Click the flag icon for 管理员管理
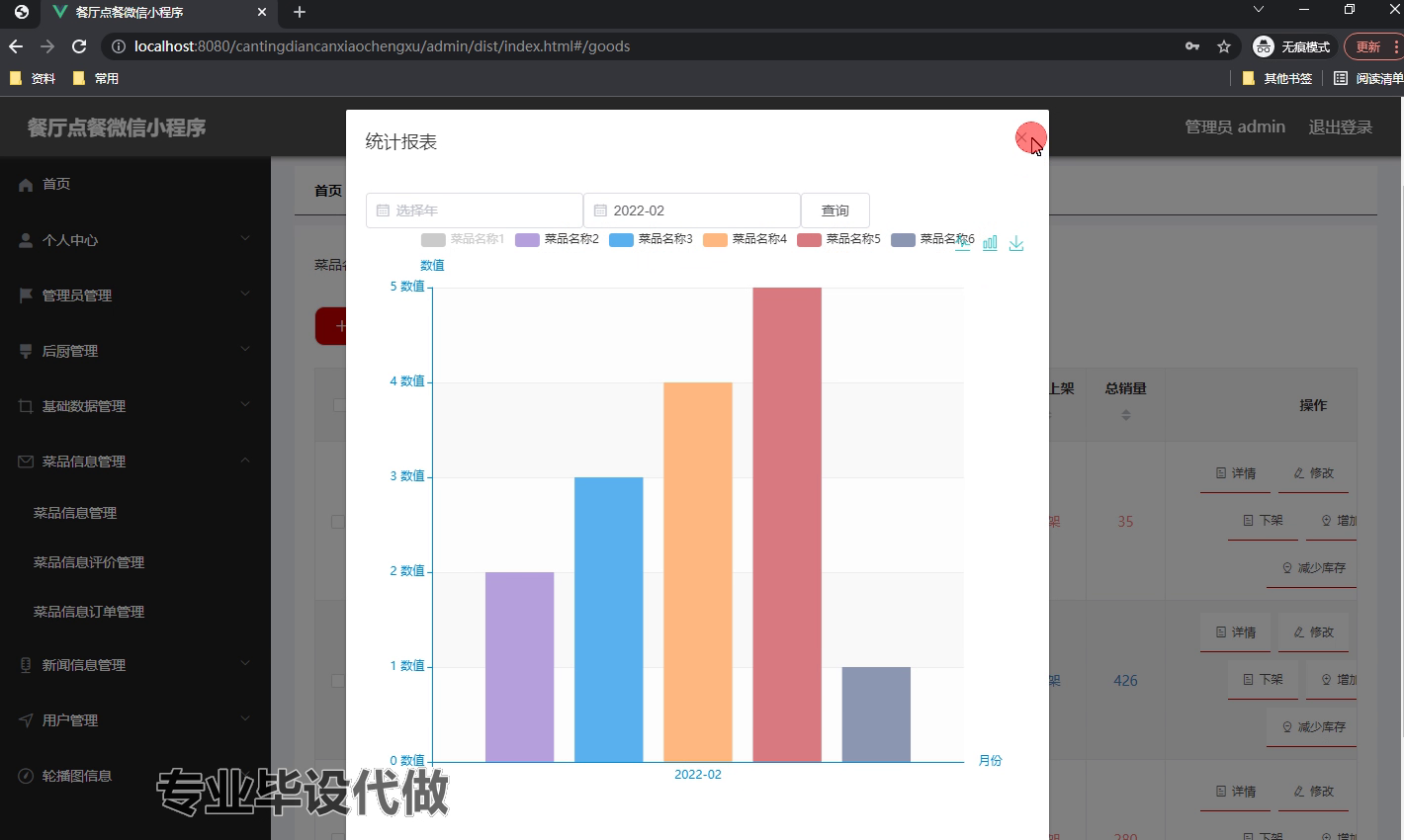 tap(26, 295)
